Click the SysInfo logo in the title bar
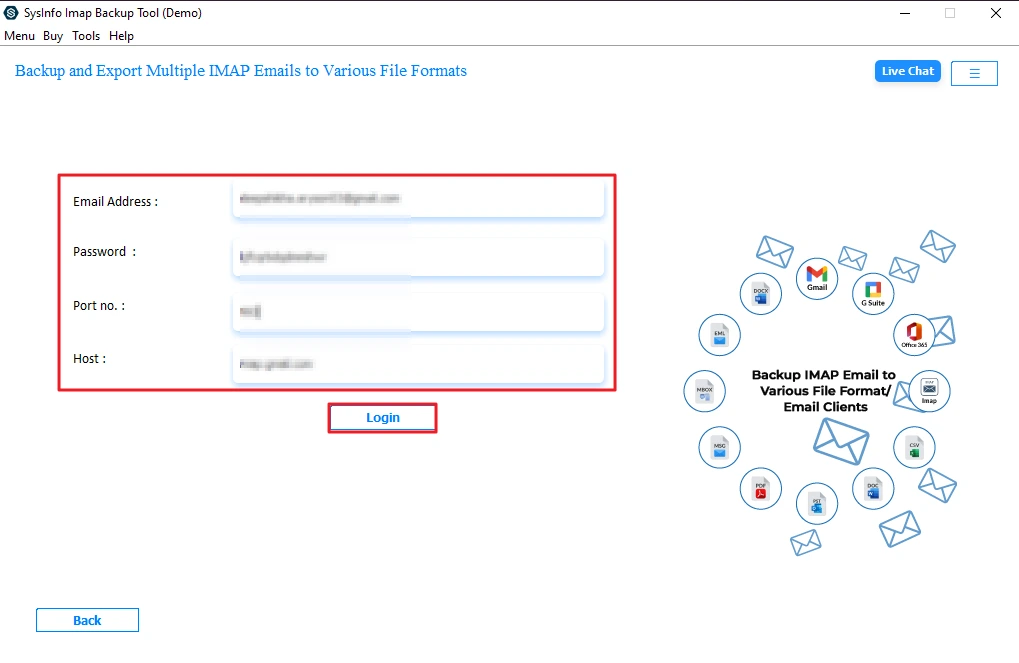1019x663 pixels. 11,13
